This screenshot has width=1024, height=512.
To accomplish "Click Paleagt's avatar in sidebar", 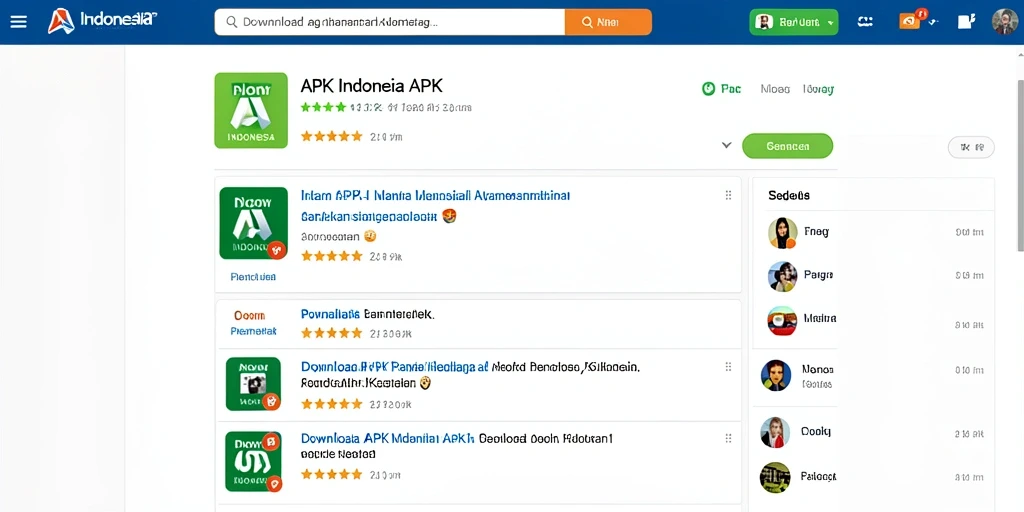I will click(x=775, y=477).
